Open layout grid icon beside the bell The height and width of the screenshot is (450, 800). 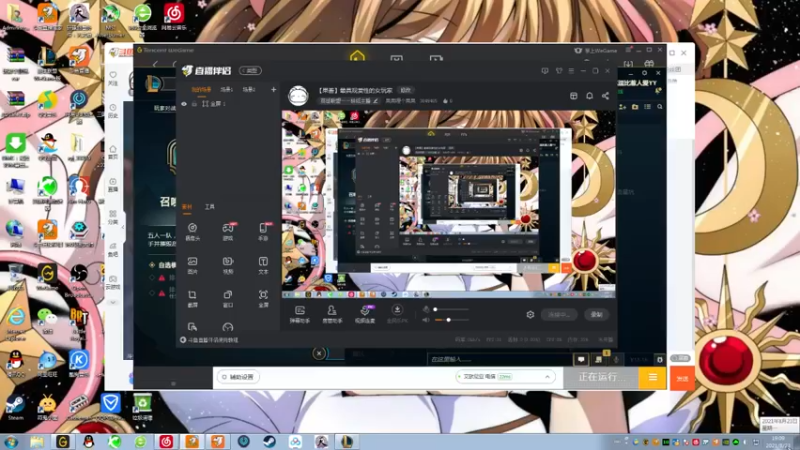[x=573, y=96]
